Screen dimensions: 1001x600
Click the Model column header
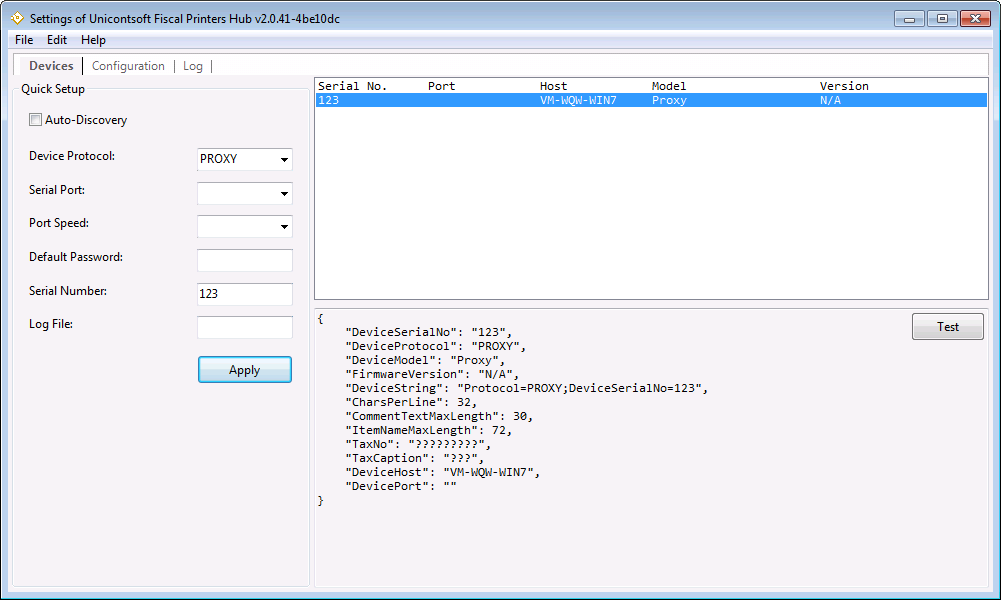coord(668,86)
